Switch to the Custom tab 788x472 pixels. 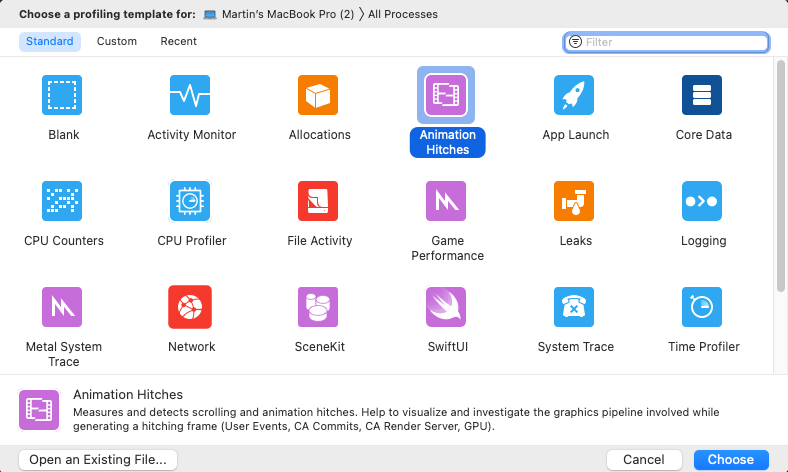point(117,42)
